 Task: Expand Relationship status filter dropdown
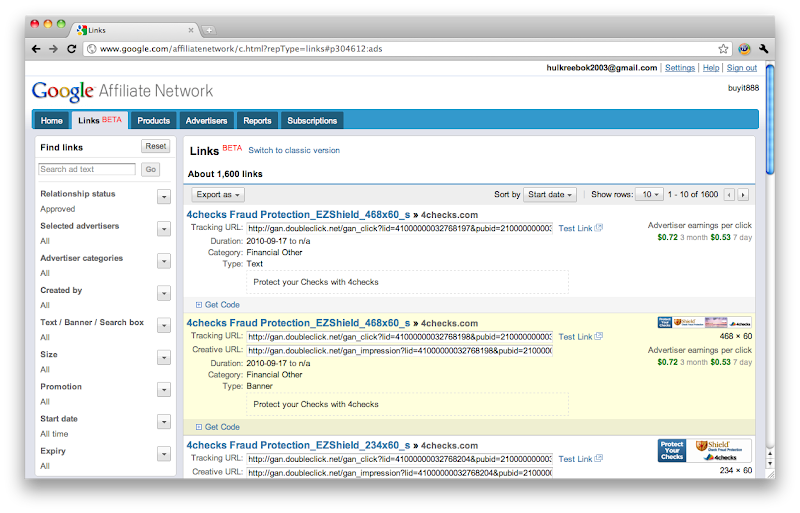tap(164, 197)
